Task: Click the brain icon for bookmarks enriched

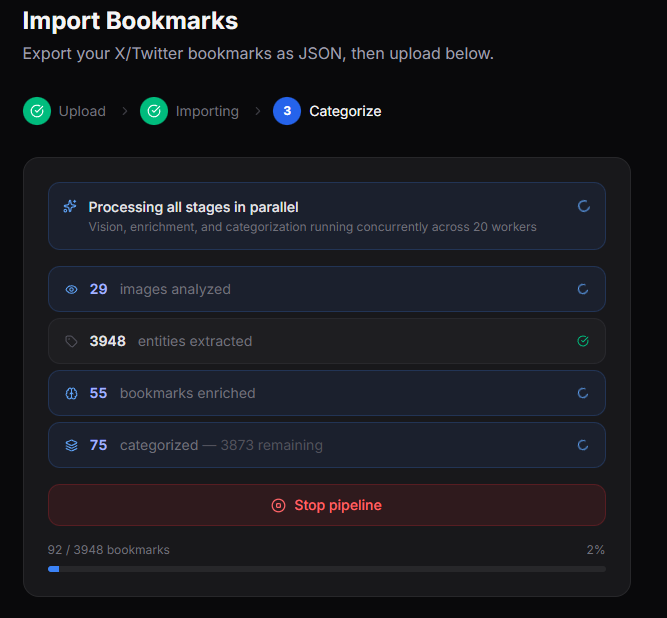Action: 71,393
